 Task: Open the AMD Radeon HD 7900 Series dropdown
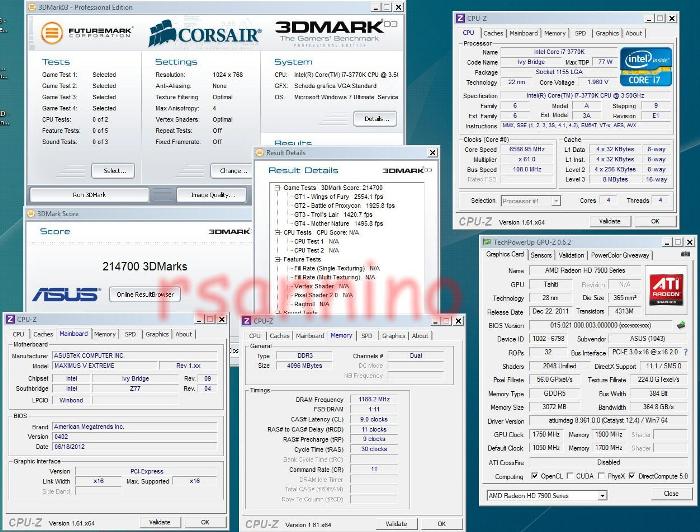pyautogui.click(x=546, y=495)
